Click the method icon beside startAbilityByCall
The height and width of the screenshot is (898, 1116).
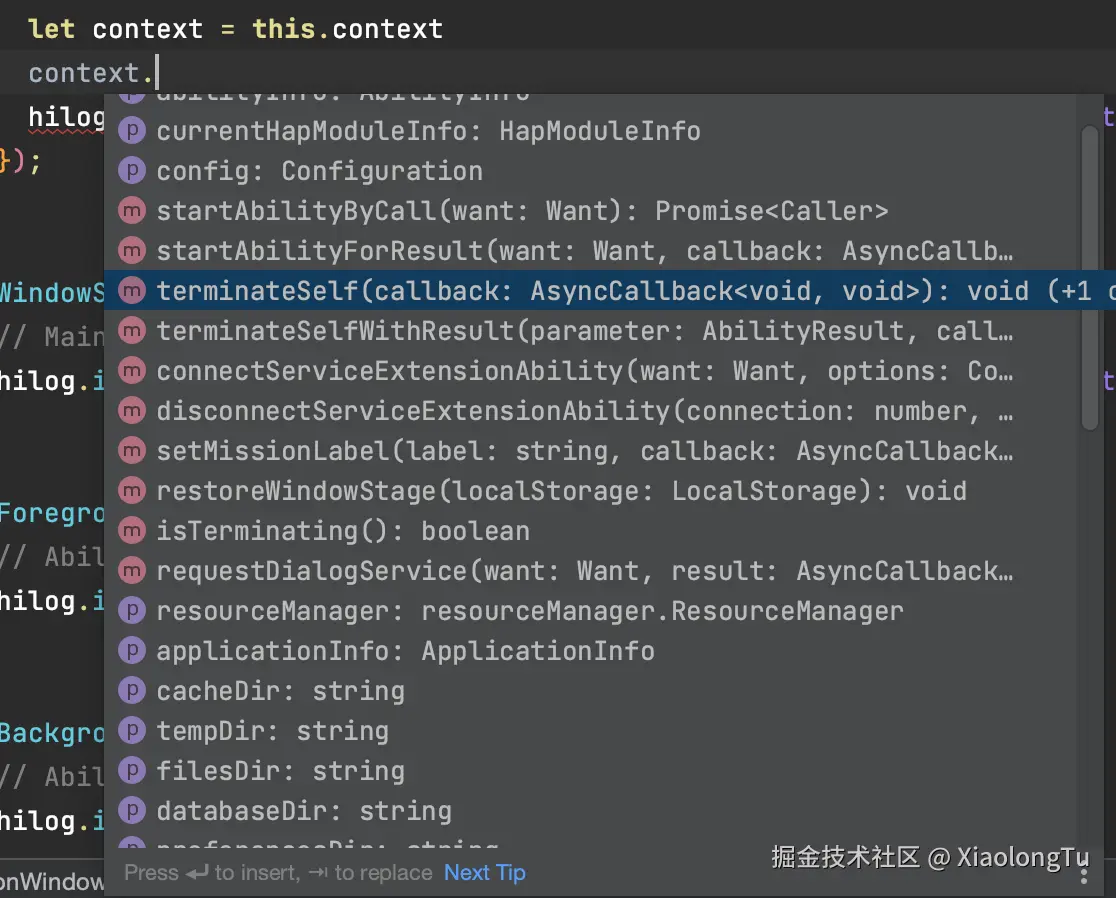click(x=132, y=211)
